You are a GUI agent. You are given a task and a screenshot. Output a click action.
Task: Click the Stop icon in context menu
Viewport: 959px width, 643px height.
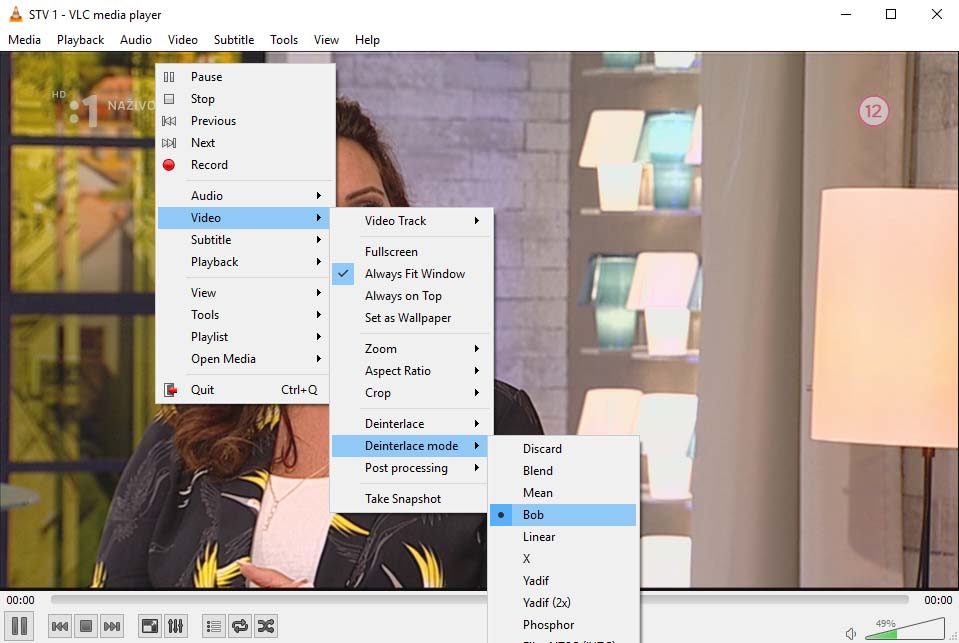[169, 99]
